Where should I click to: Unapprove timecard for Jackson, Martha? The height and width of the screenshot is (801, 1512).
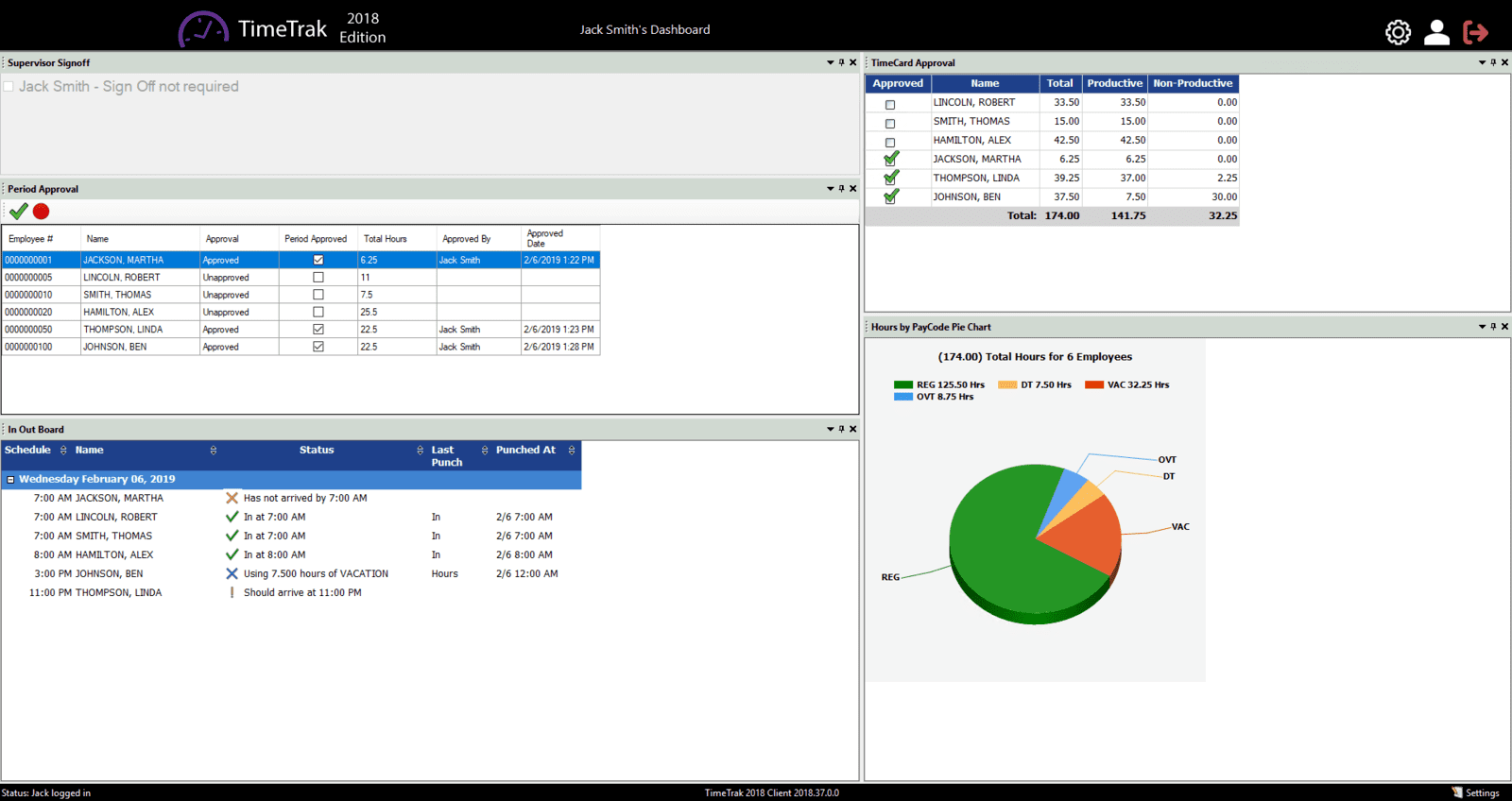click(x=891, y=159)
